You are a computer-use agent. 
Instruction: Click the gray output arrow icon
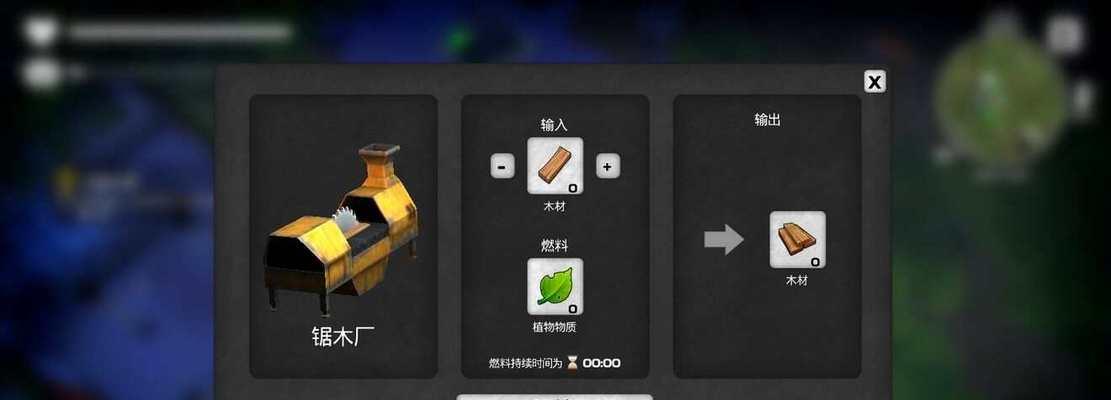(723, 239)
